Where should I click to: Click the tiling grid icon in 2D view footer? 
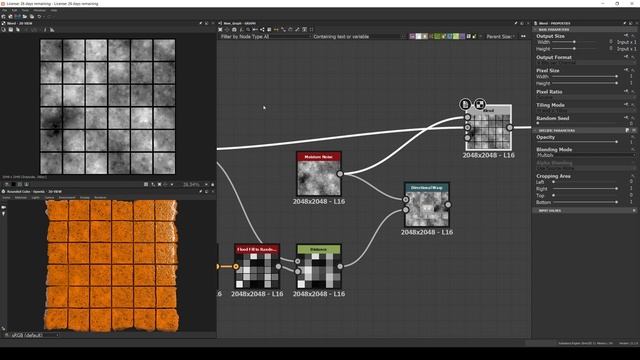tap(146, 184)
